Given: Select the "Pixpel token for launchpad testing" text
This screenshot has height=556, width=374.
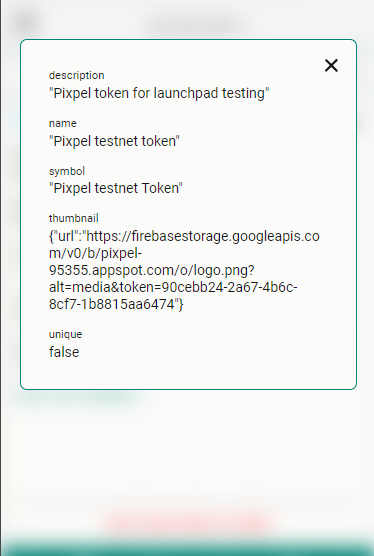Looking at the screenshot, I should (x=159, y=94).
